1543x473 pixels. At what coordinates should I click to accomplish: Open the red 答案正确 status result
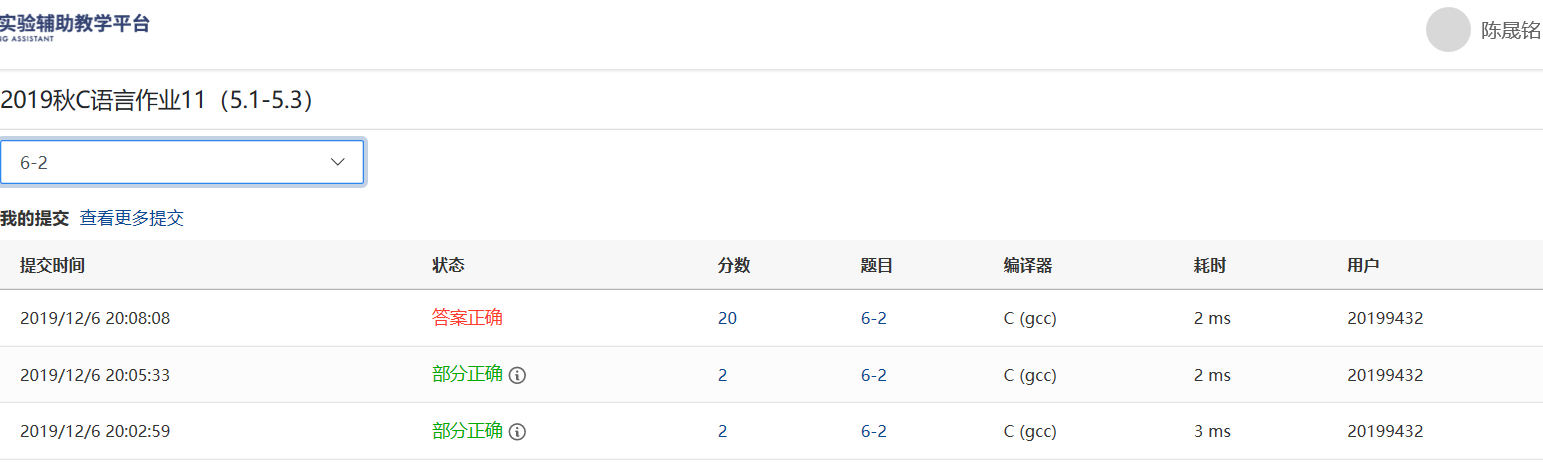coord(467,318)
